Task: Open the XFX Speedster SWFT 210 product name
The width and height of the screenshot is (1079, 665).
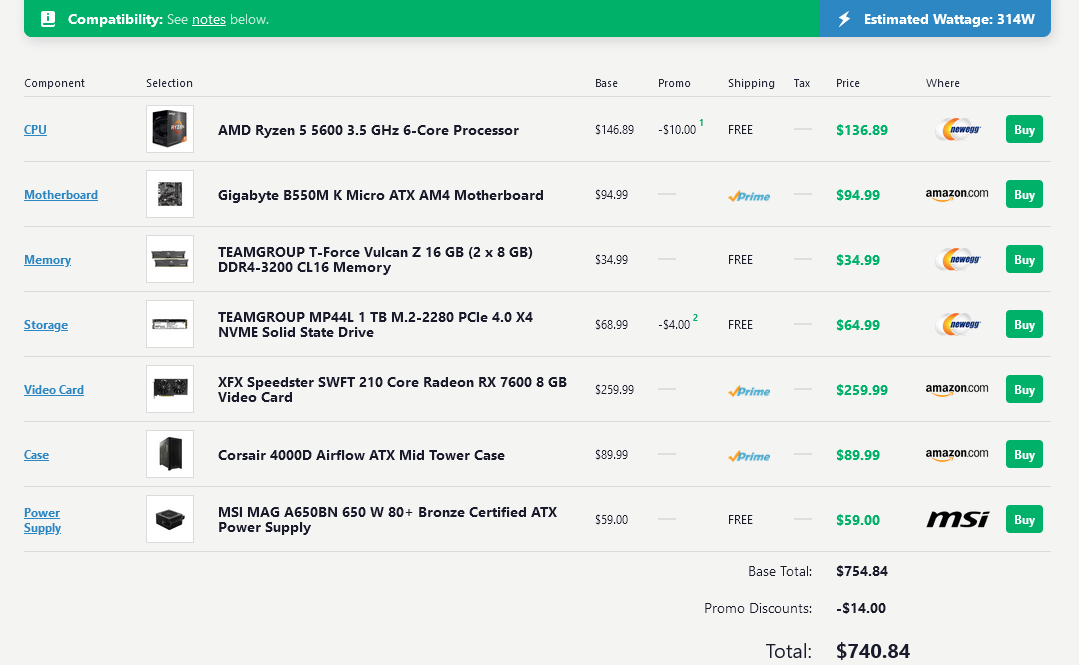Action: point(392,390)
